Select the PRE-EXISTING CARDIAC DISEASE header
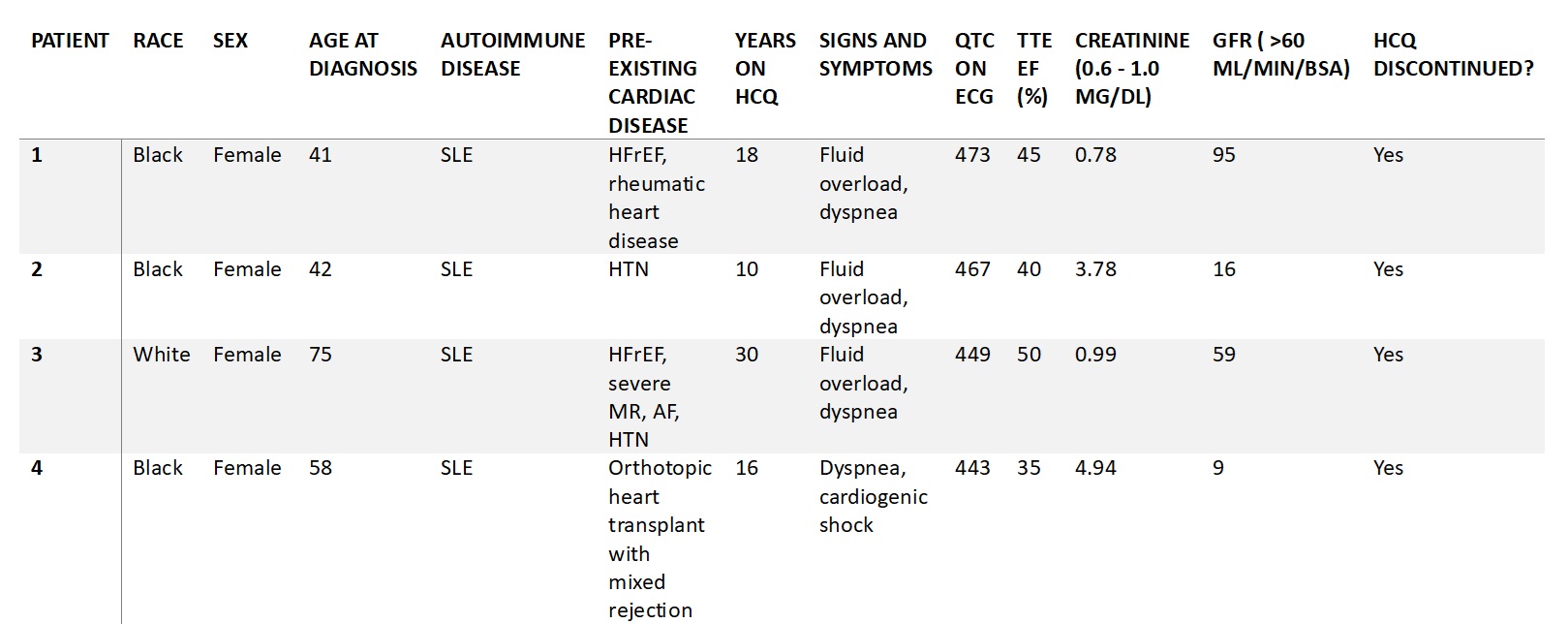Image resolution: width=1568 pixels, height=624 pixels. [x=652, y=82]
